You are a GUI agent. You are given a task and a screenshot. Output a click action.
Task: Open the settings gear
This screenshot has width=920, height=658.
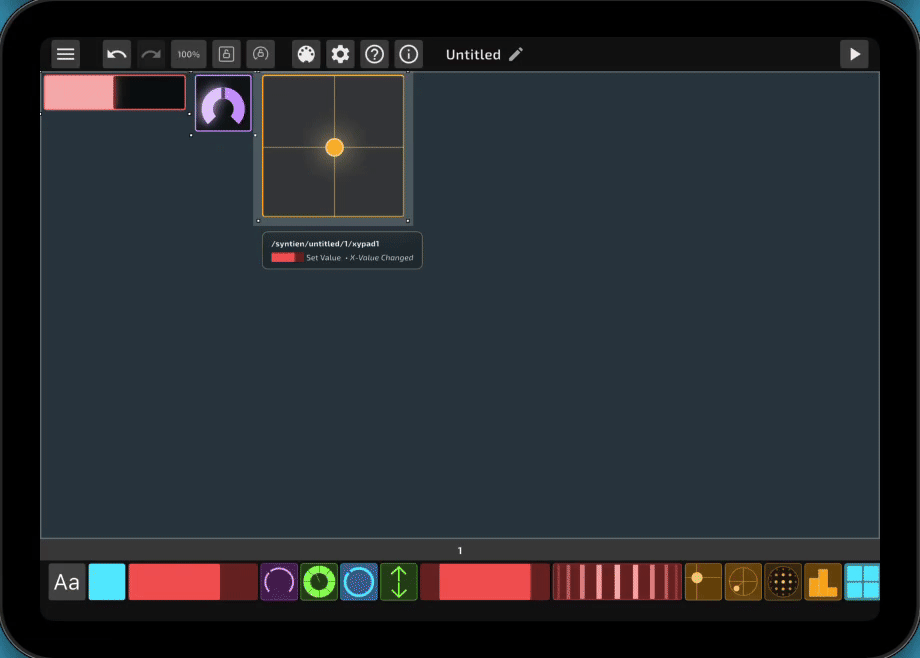click(340, 55)
